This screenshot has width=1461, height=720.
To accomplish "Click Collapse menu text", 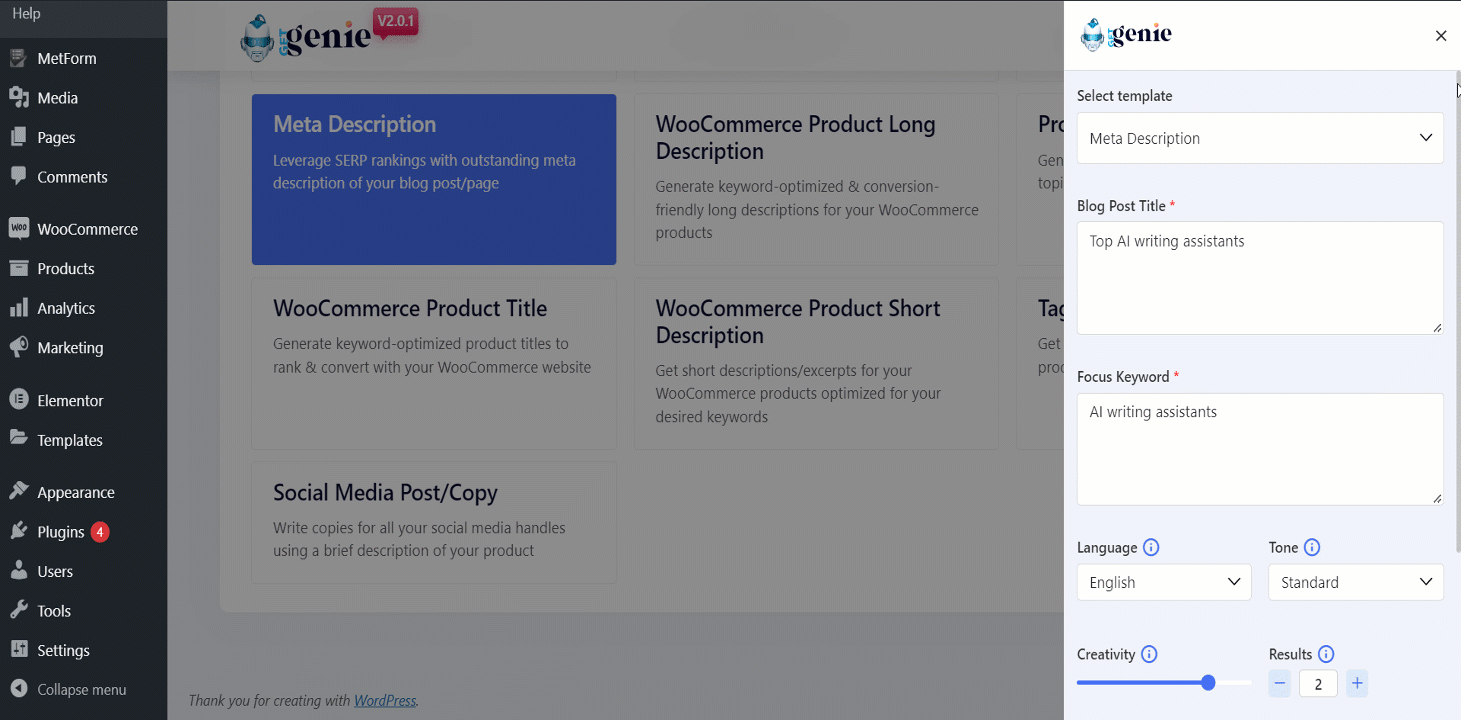I will (82, 689).
